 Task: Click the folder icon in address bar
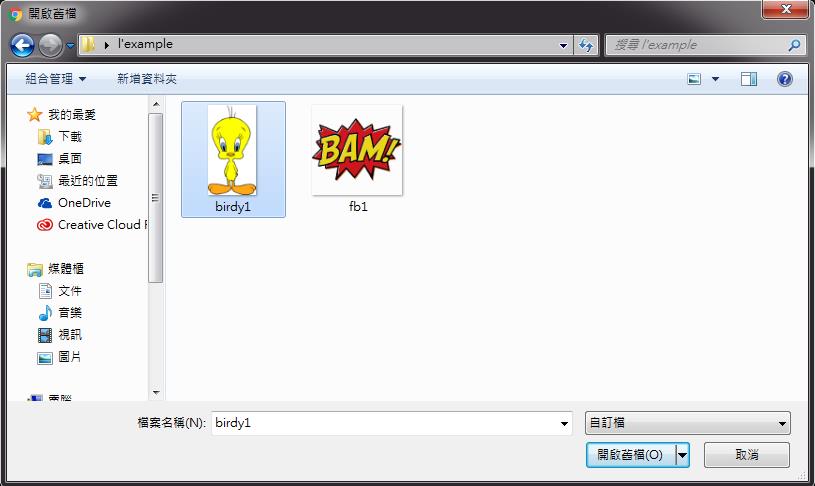click(88, 45)
